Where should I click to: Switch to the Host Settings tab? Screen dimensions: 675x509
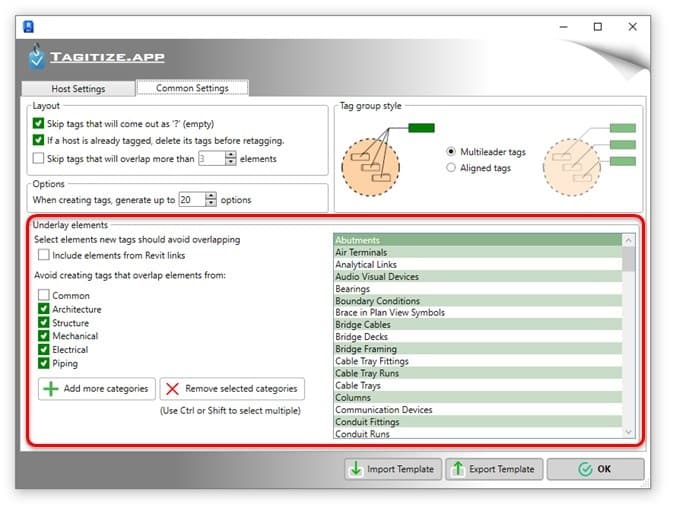pos(78,89)
